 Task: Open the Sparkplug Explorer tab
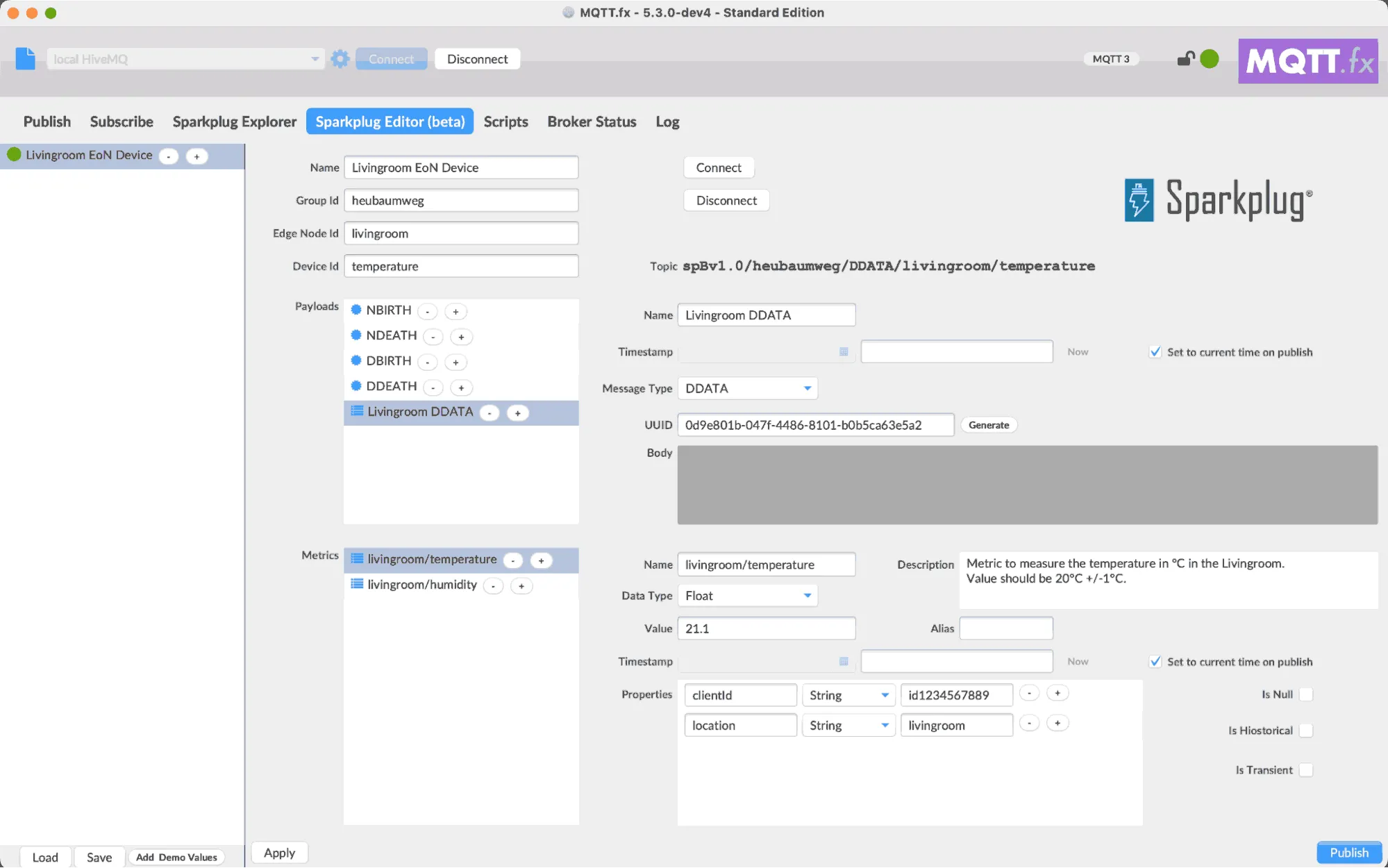pyautogui.click(x=234, y=122)
